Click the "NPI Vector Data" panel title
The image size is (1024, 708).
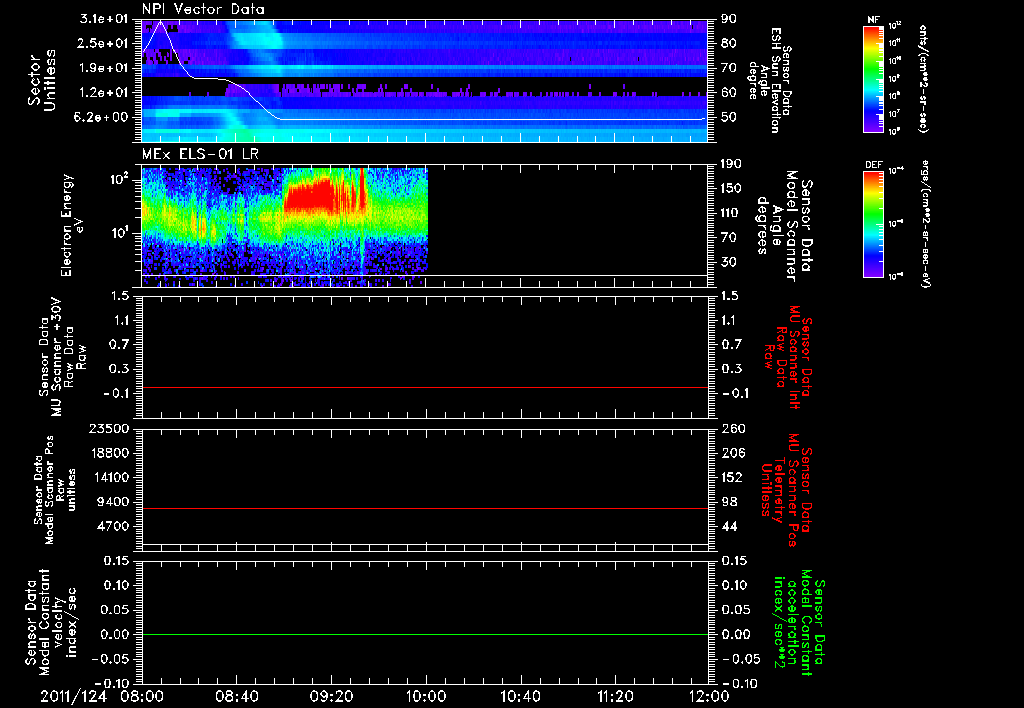click(x=203, y=9)
